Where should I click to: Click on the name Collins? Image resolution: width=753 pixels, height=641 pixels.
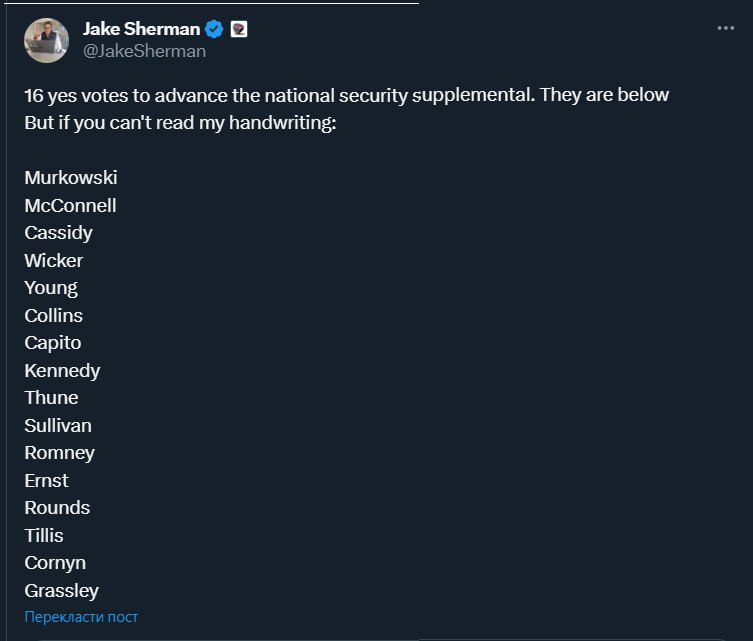coord(54,315)
